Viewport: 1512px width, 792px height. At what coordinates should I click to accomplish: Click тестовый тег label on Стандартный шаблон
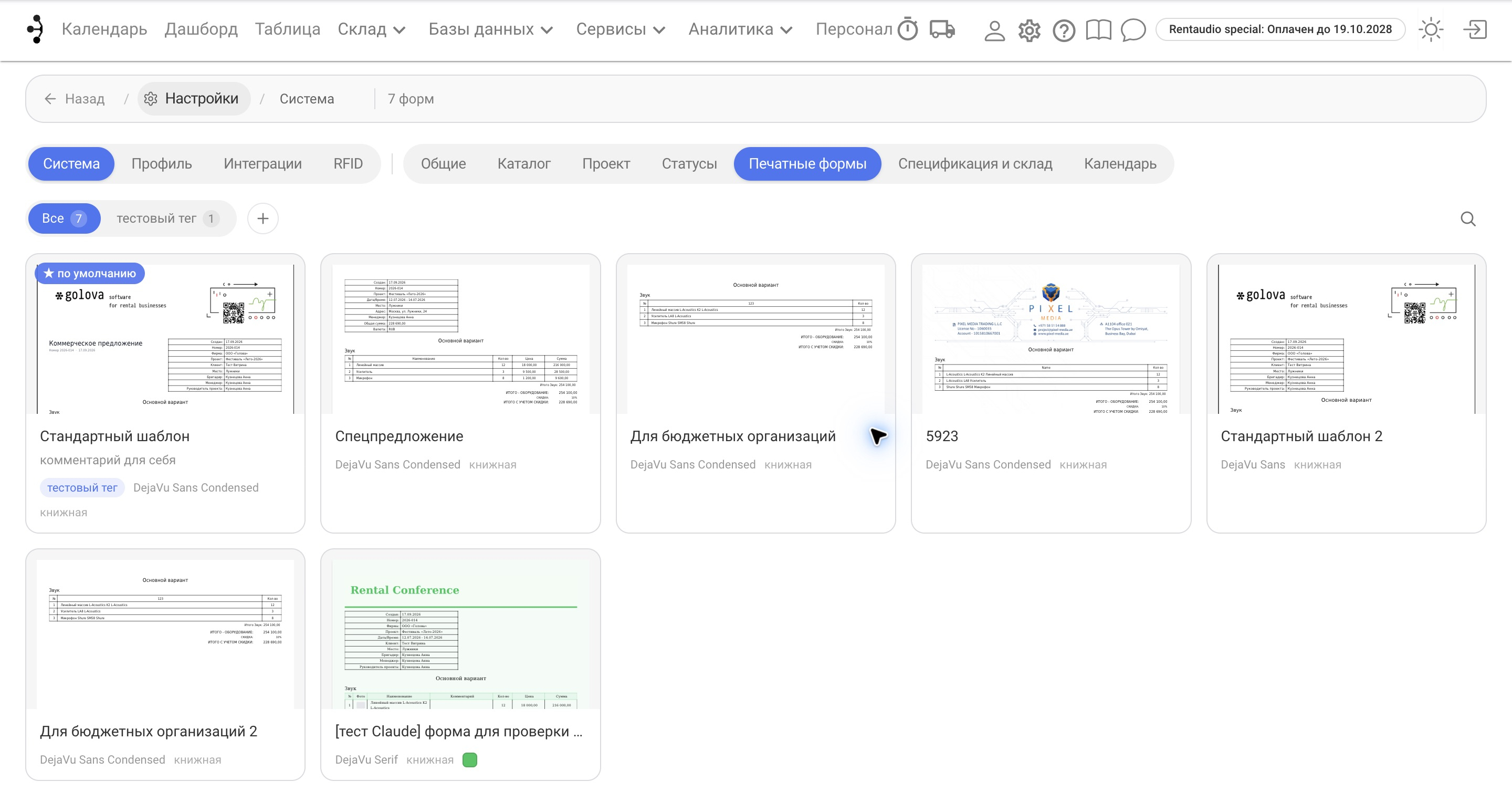click(82, 488)
